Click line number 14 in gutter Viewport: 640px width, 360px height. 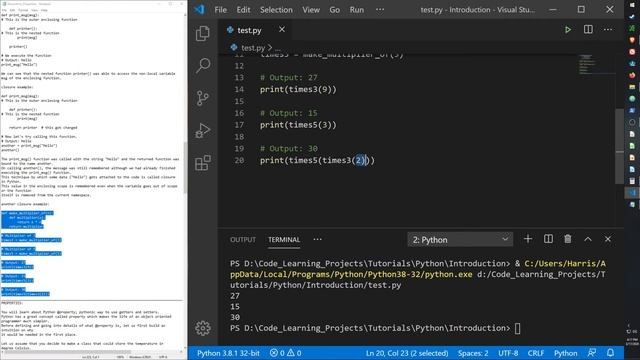239,89
